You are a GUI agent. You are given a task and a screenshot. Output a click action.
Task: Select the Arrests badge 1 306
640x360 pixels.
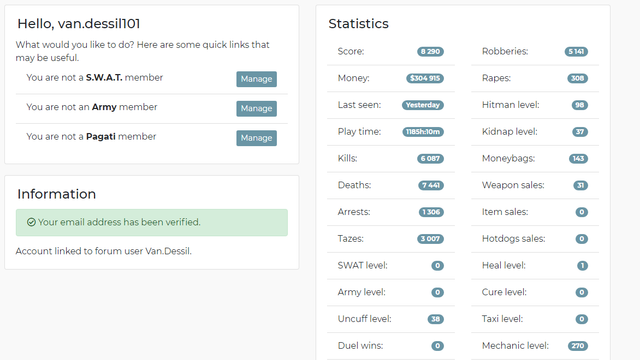click(x=431, y=212)
